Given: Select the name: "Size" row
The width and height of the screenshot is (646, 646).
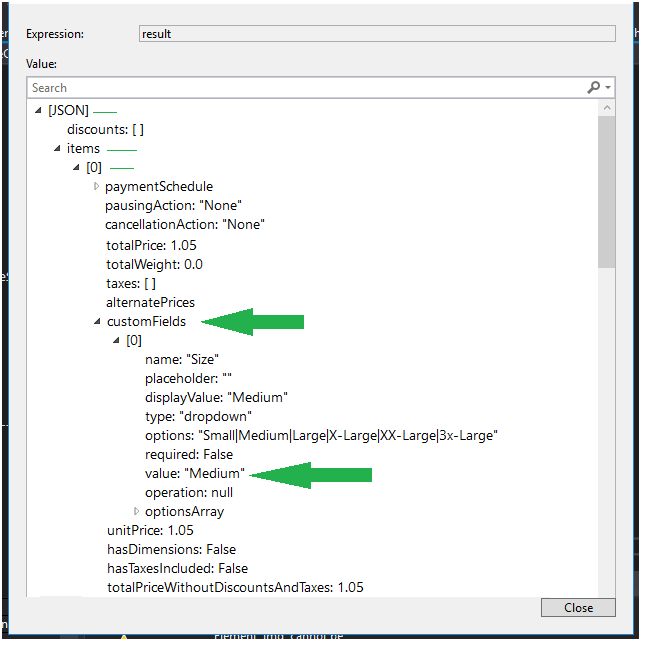Looking at the screenshot, I should click(x=182, y=359).
